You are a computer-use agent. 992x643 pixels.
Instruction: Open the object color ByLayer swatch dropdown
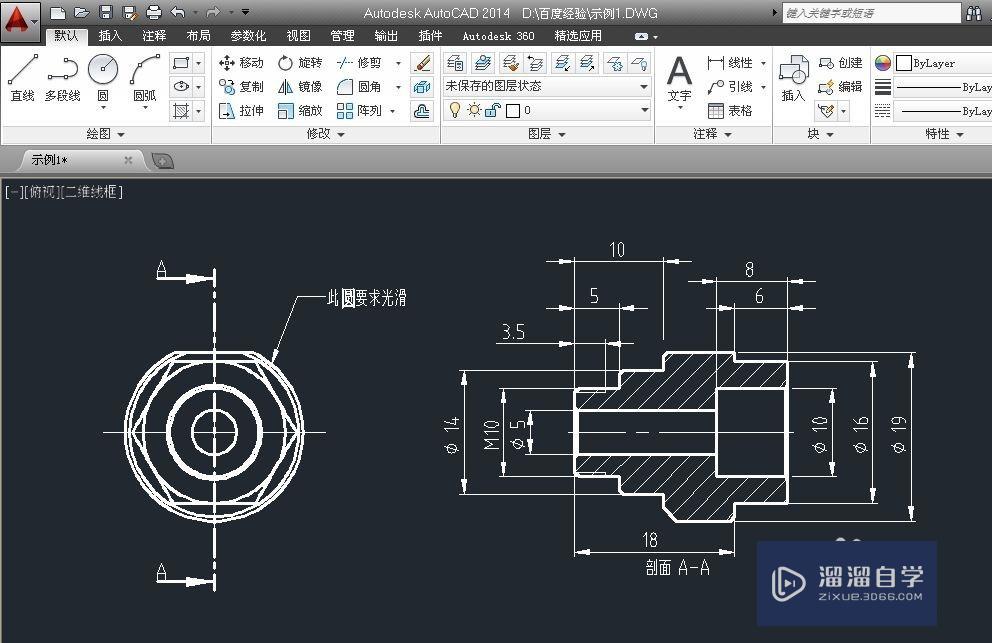point(943,63)
